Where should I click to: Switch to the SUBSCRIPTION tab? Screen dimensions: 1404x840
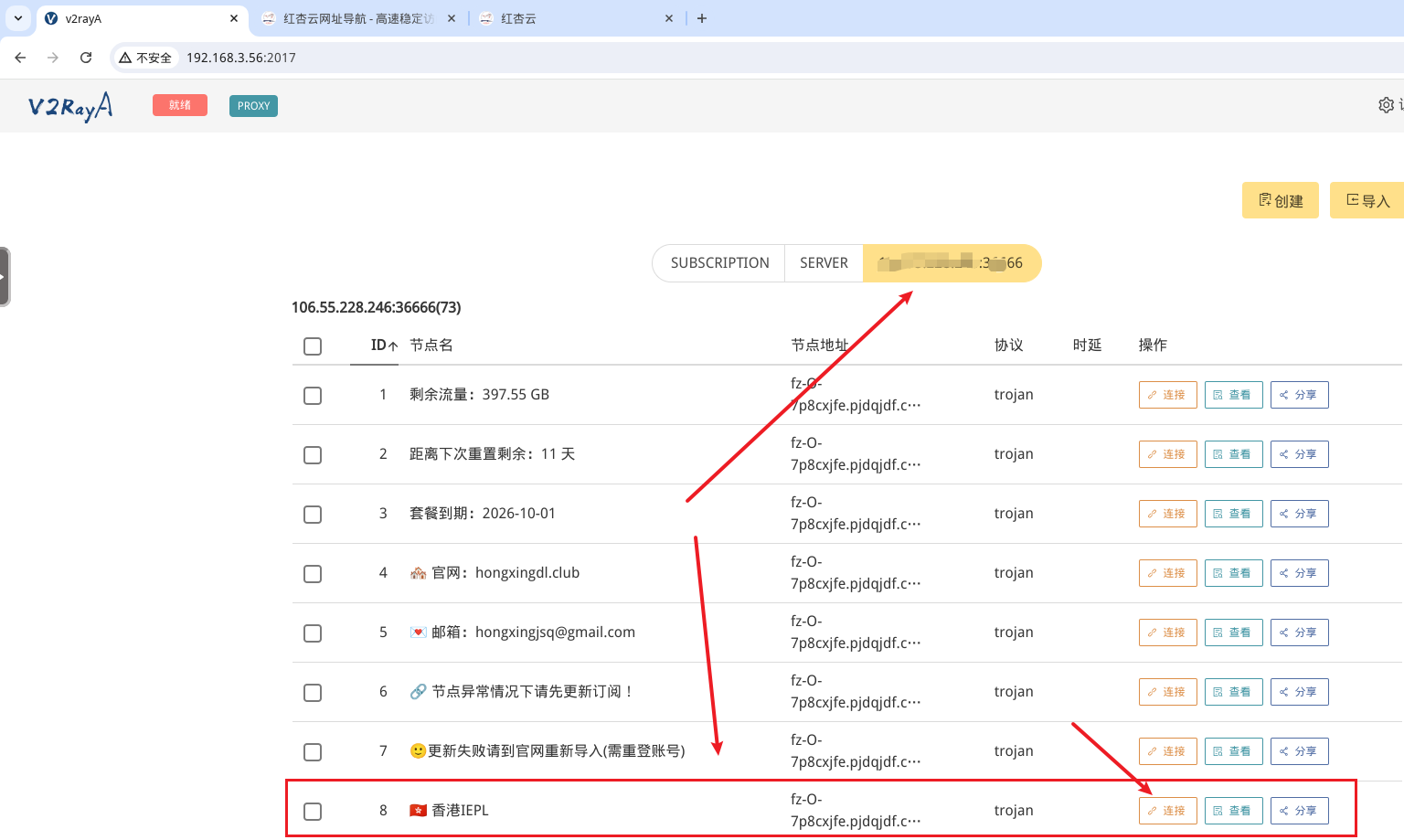pos(719,263)
